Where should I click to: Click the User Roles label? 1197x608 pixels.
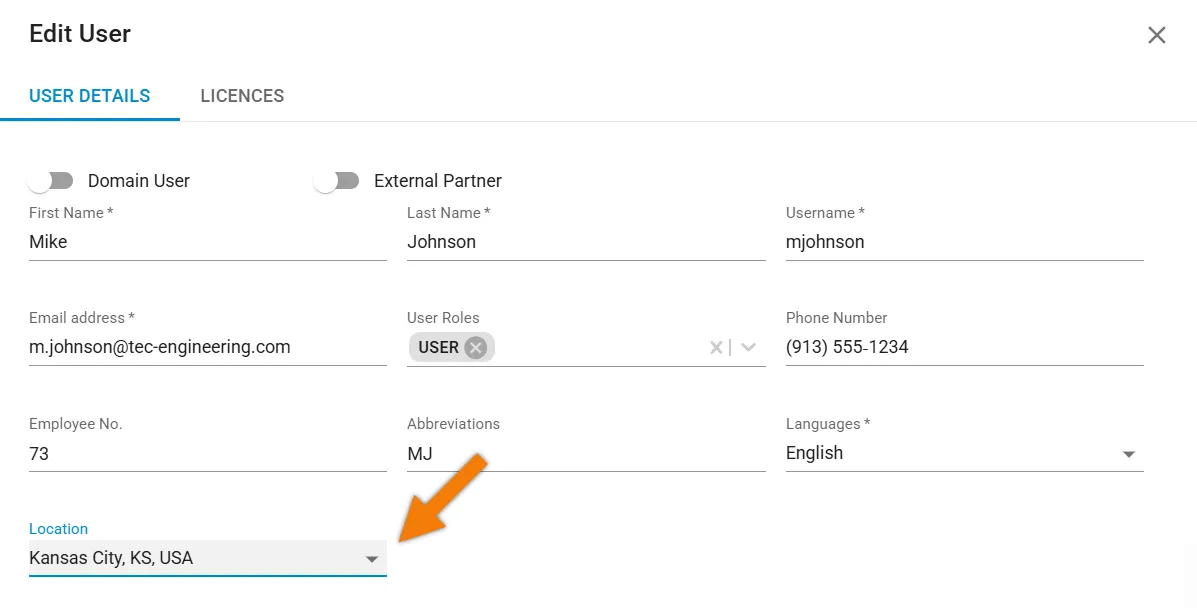443,318
